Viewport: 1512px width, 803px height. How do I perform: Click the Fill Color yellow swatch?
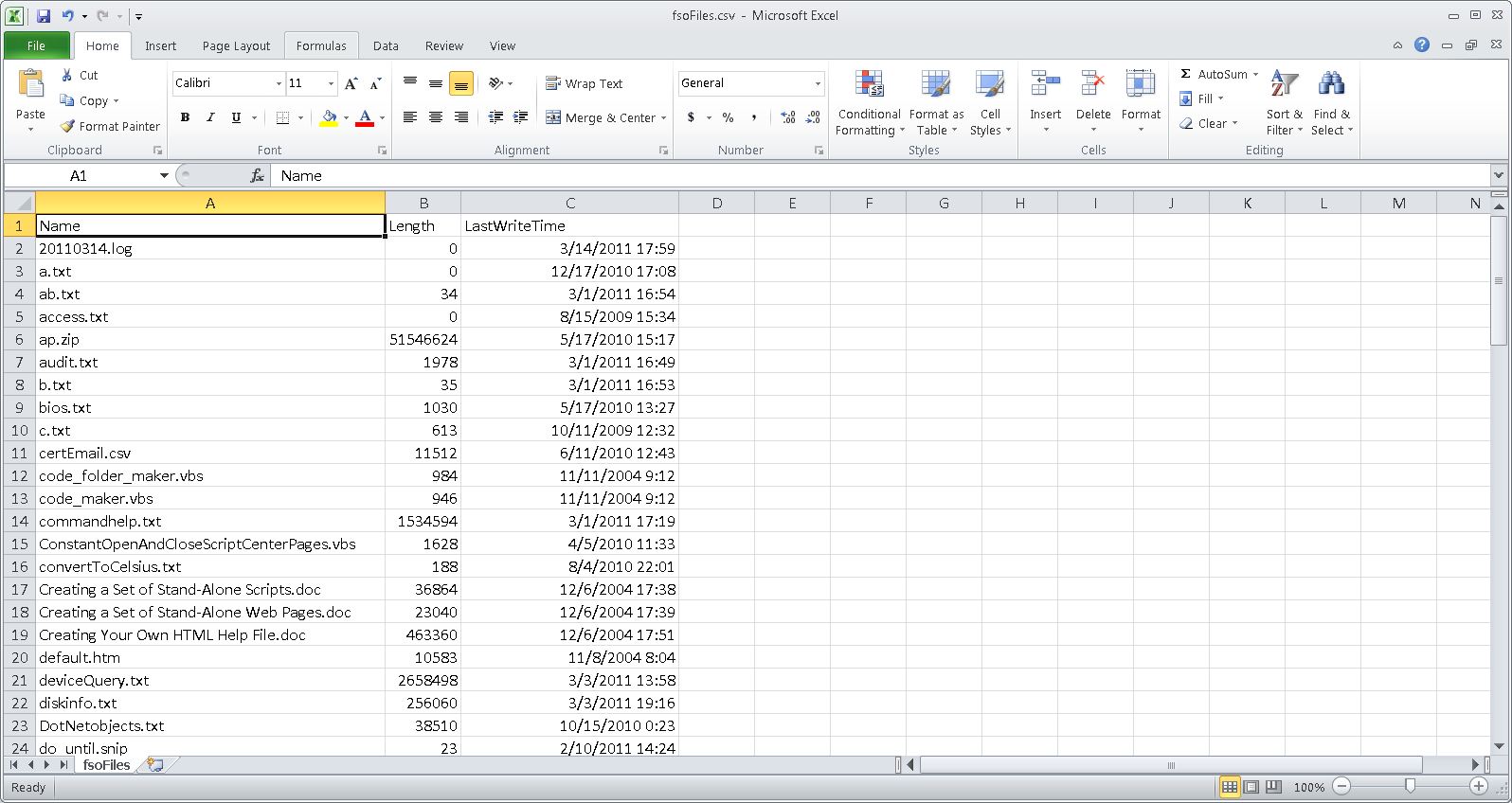click(x=329, y=117)
